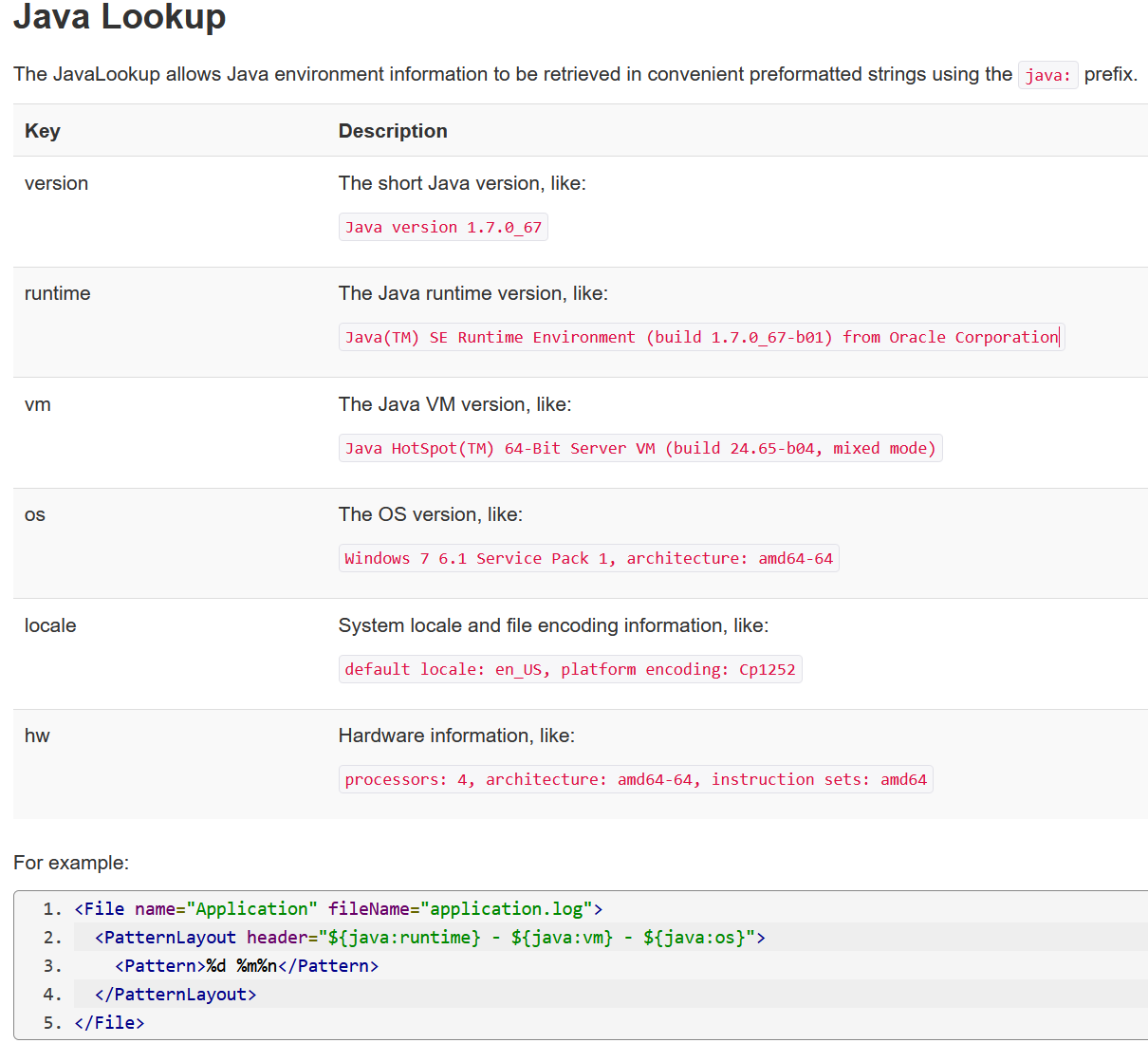Screen dimensions: 1148x1043
Task: Click the Windows 7 Service Pack code sample
Action: pyautogui.click(x=588, y=559)
